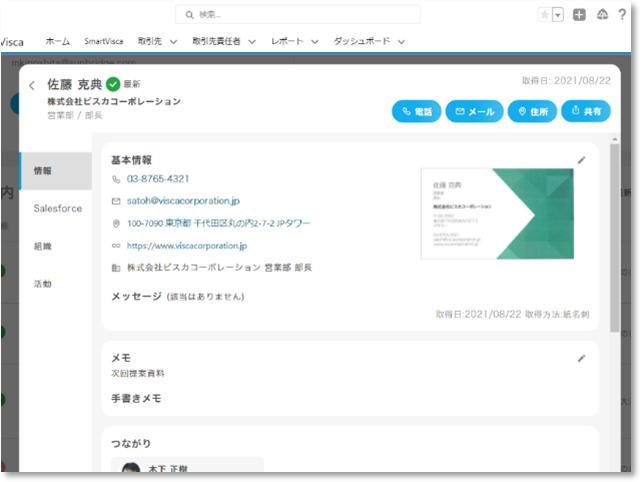Viewport: 643px width, 482px height.
Task: Click the green verified checkmark badge
Action: coord(113,85)
